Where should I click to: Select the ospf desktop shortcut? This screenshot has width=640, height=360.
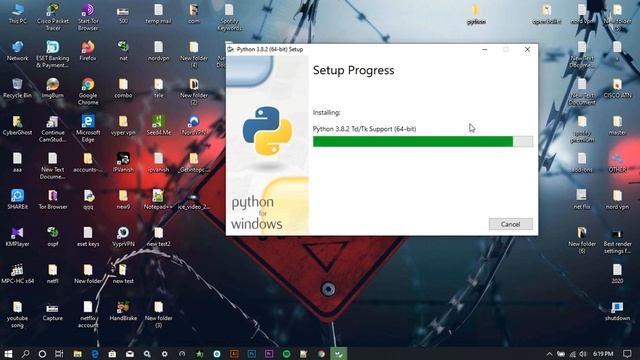click(x=53, y=237)
